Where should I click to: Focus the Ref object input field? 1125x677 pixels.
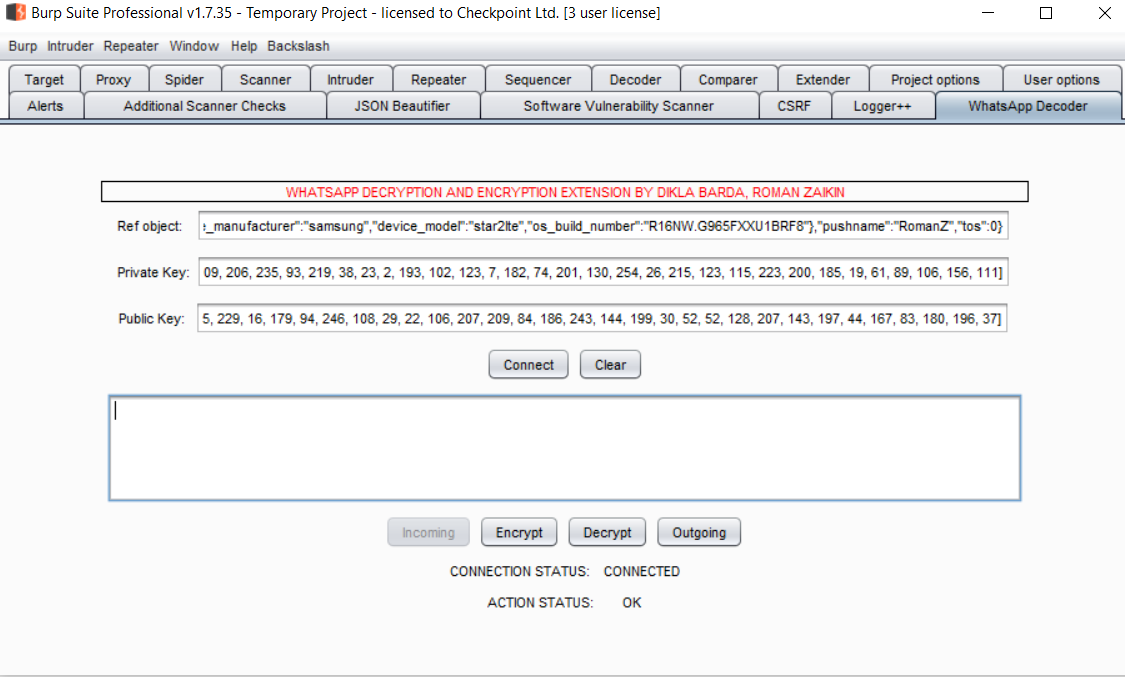tap(602, 227)
